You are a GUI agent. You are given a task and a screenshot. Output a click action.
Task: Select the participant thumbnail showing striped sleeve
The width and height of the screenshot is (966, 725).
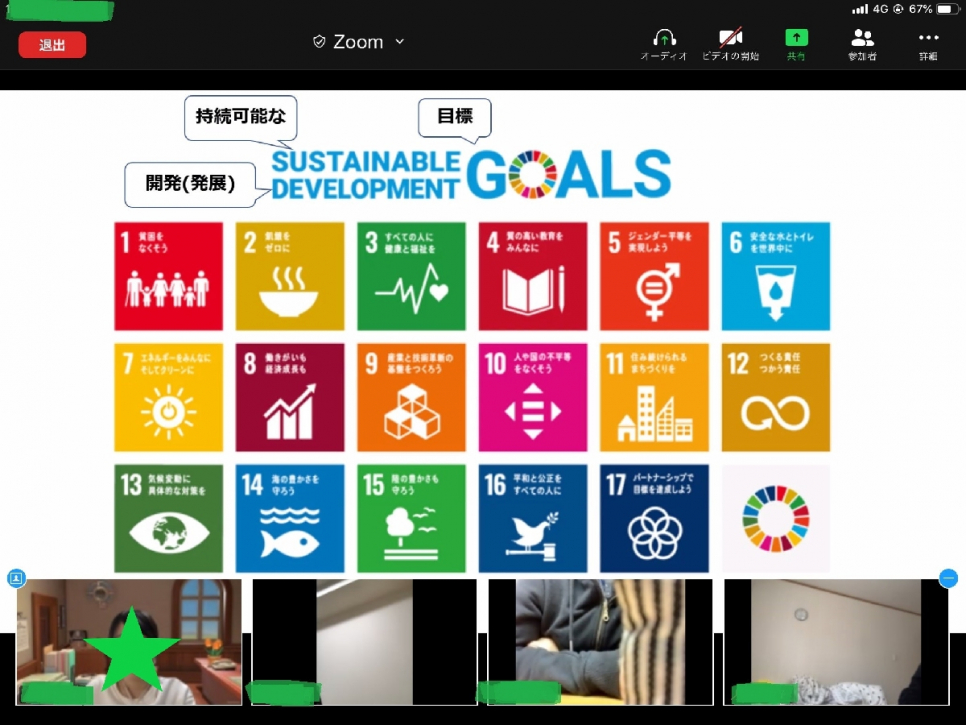pos(600,642)
